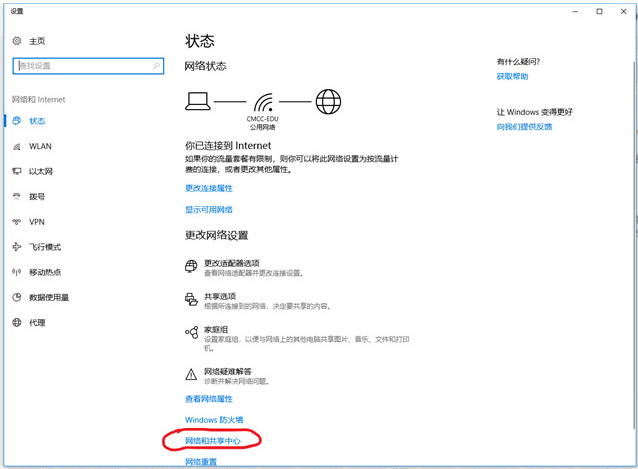Click the Home gear icon in sidebar

[x=17, y=41]
